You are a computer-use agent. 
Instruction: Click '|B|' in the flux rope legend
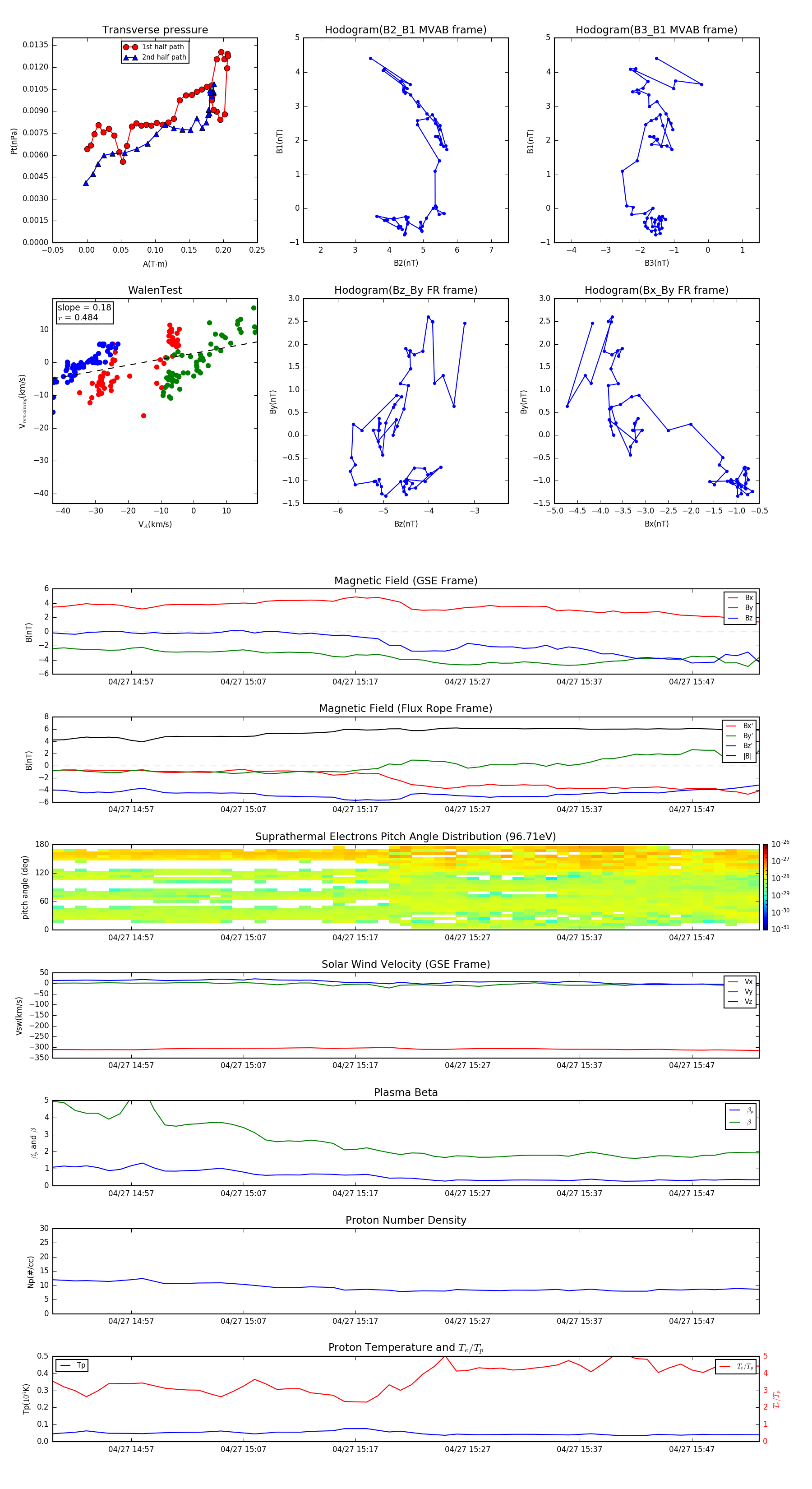click(x=747, y=756)
